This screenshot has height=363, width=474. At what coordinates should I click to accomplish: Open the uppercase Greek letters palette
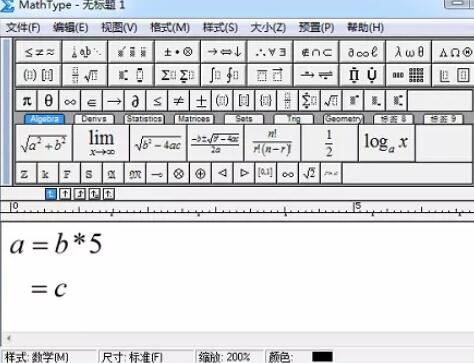[x=453, y=52]
